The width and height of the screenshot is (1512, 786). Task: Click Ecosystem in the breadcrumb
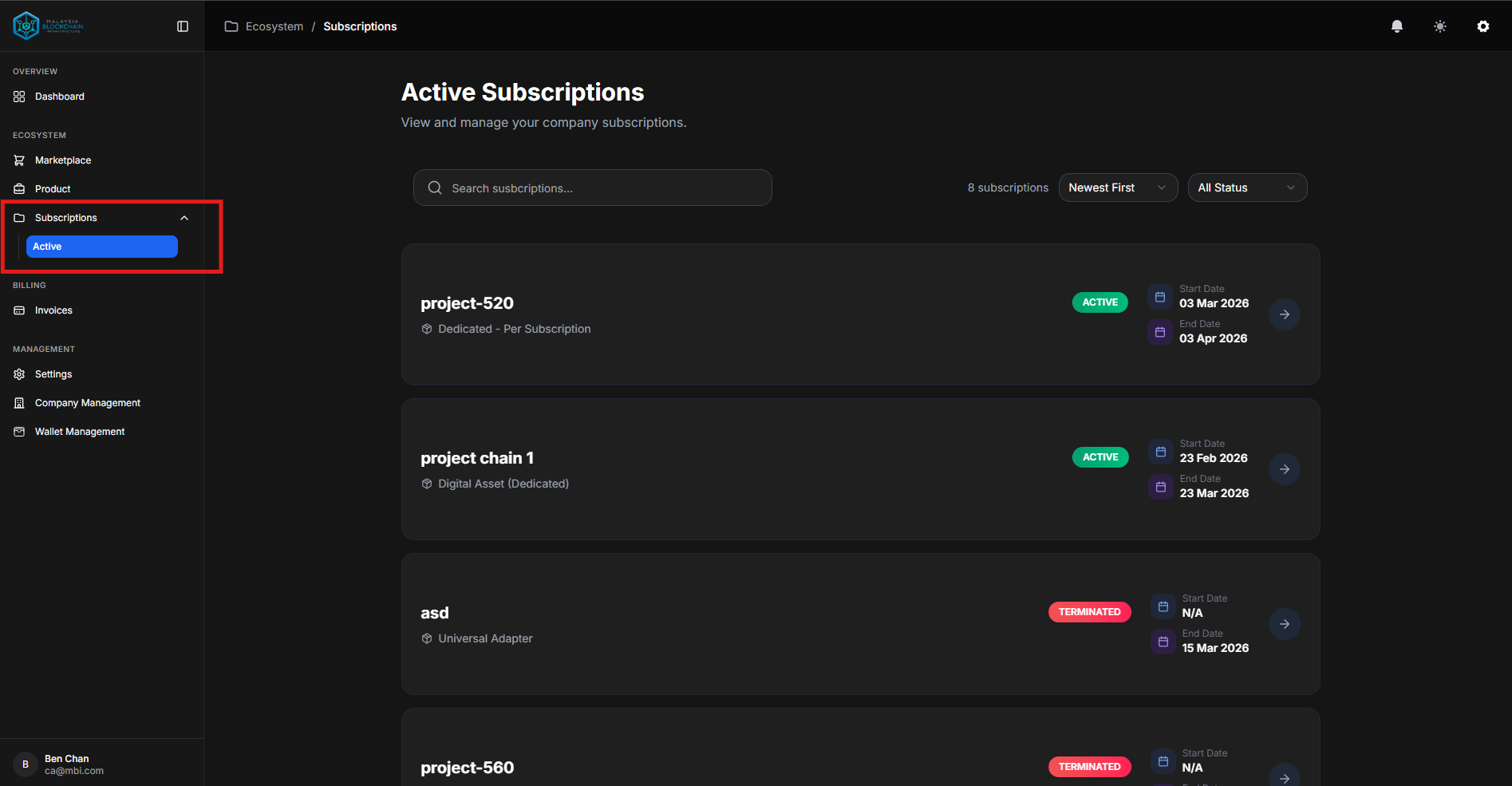(274, 26)
